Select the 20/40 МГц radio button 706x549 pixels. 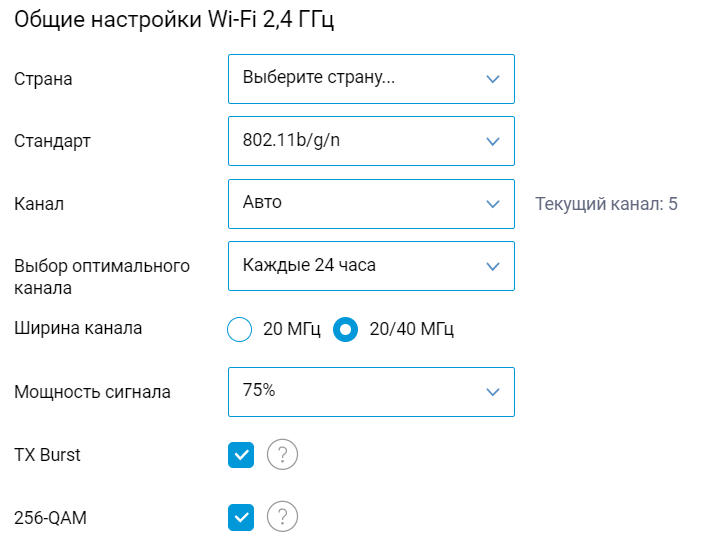[x=346, y=329]
